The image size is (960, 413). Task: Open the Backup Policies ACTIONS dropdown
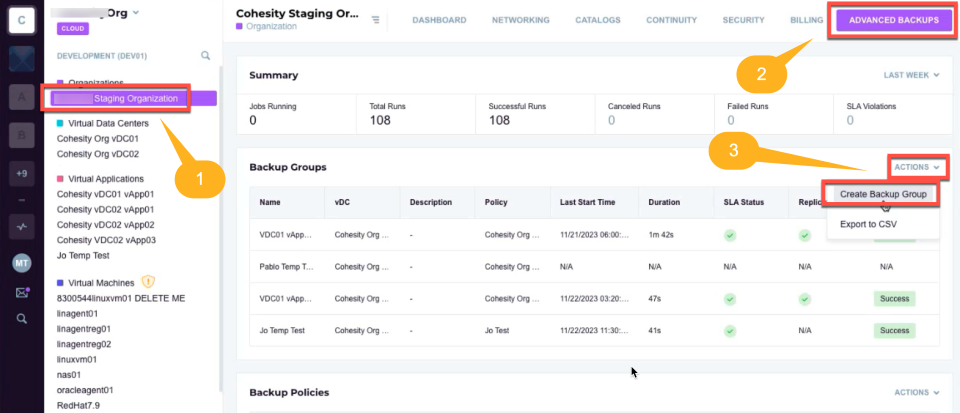917,392
